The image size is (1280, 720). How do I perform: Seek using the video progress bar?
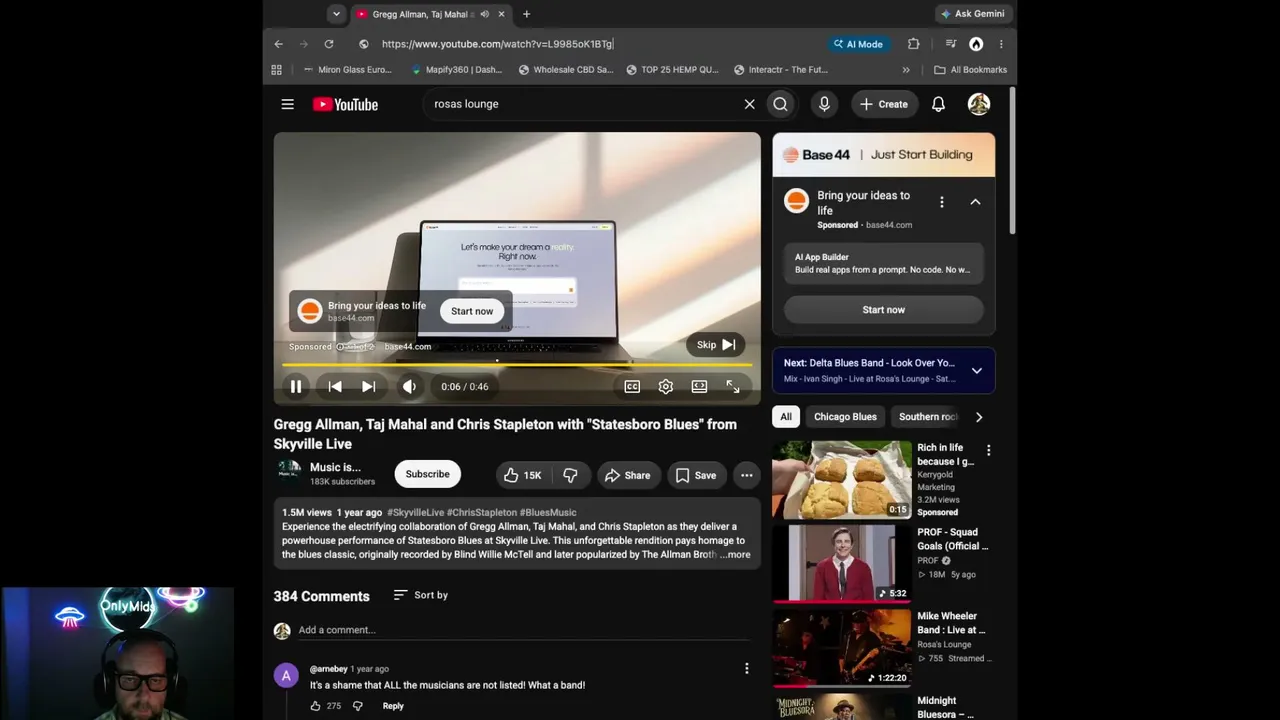(517, 365)
